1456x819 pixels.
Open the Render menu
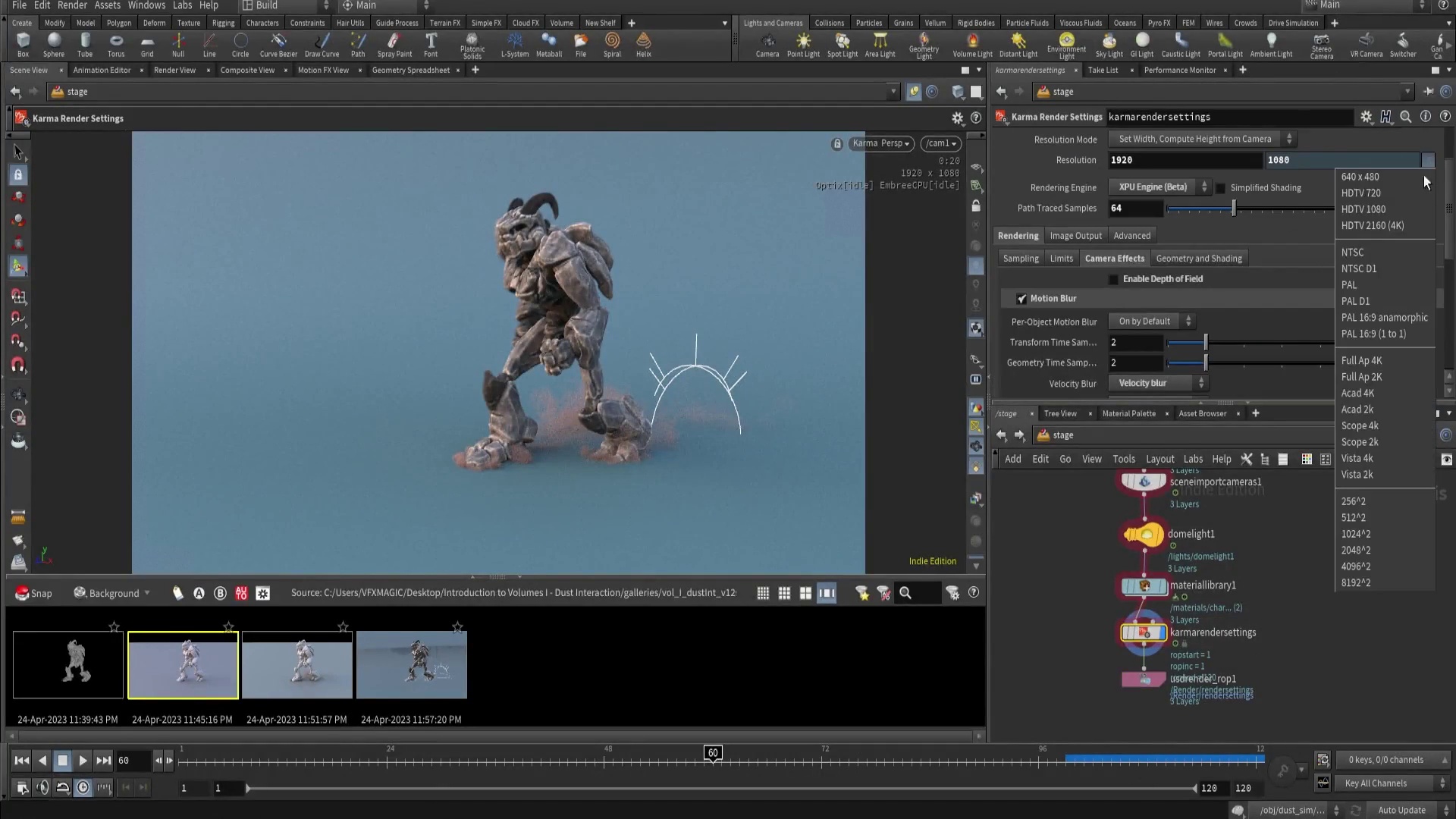coord(72,5)
